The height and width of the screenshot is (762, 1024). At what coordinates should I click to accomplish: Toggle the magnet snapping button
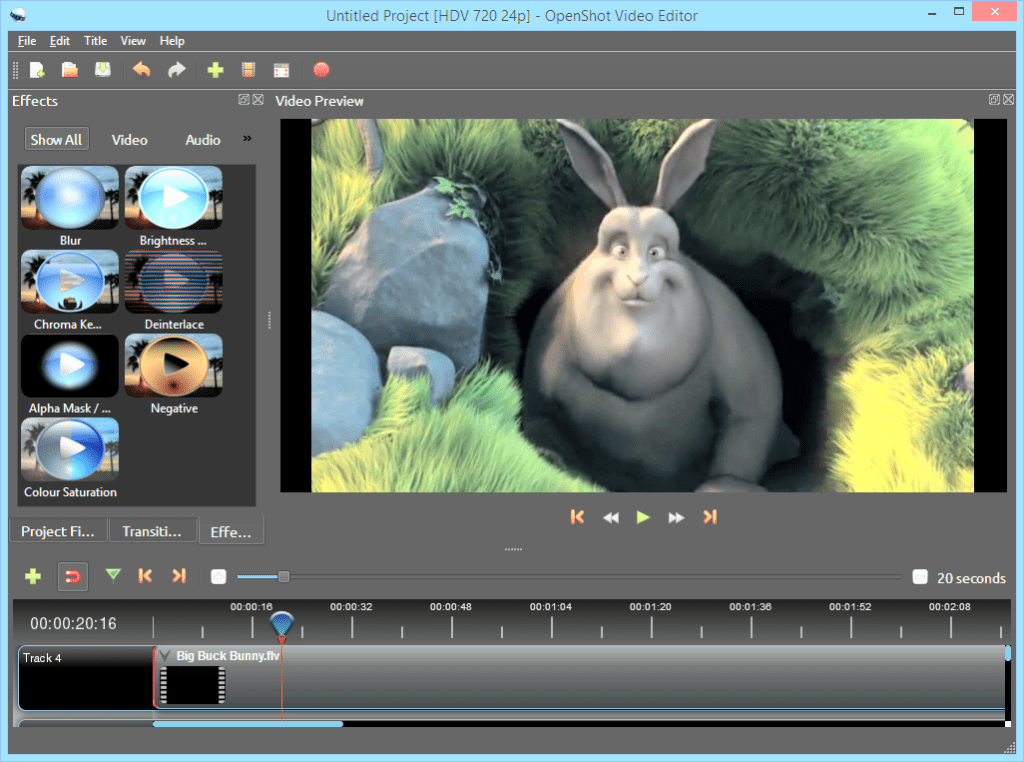click(72, 576)
